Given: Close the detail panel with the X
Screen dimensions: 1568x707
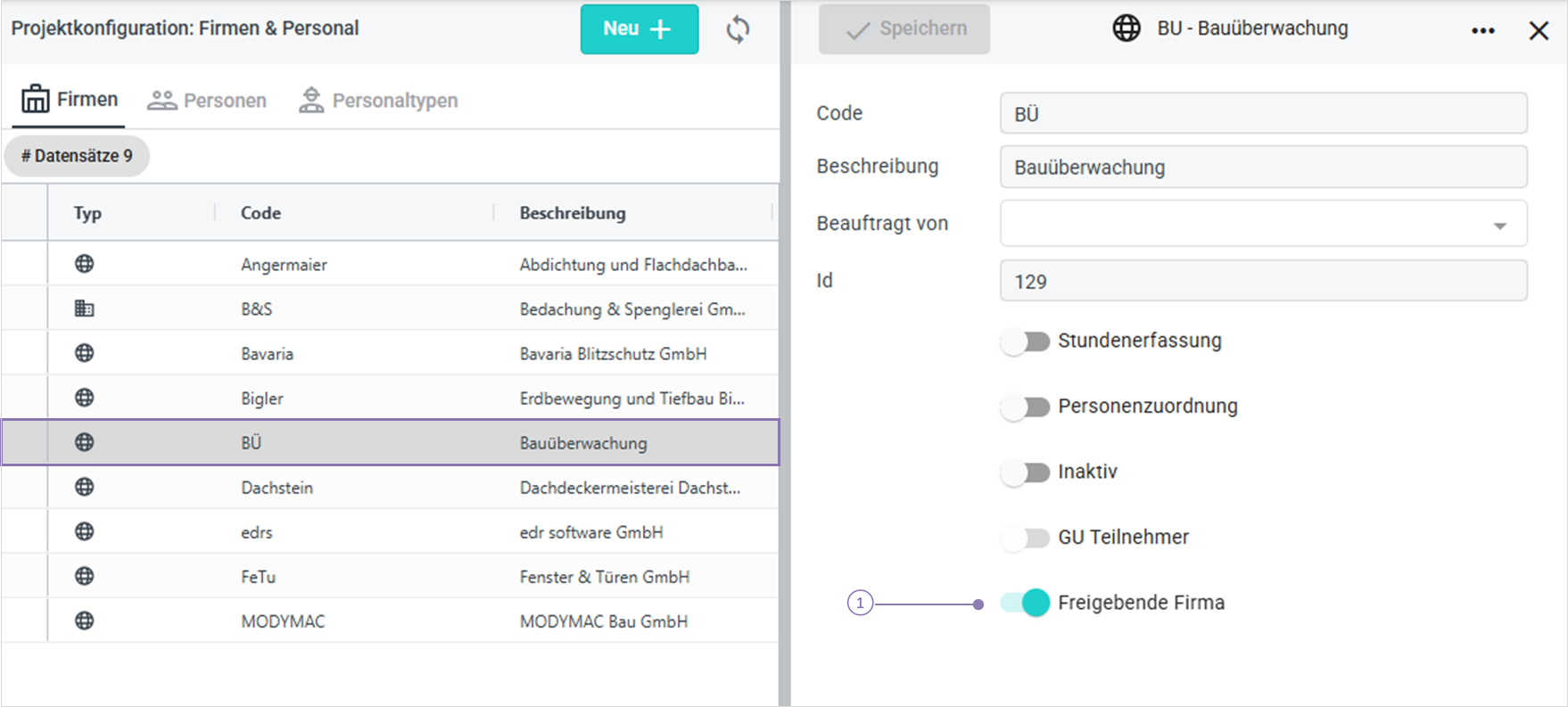Looking at the screenshot, I should pos(1539,30).
